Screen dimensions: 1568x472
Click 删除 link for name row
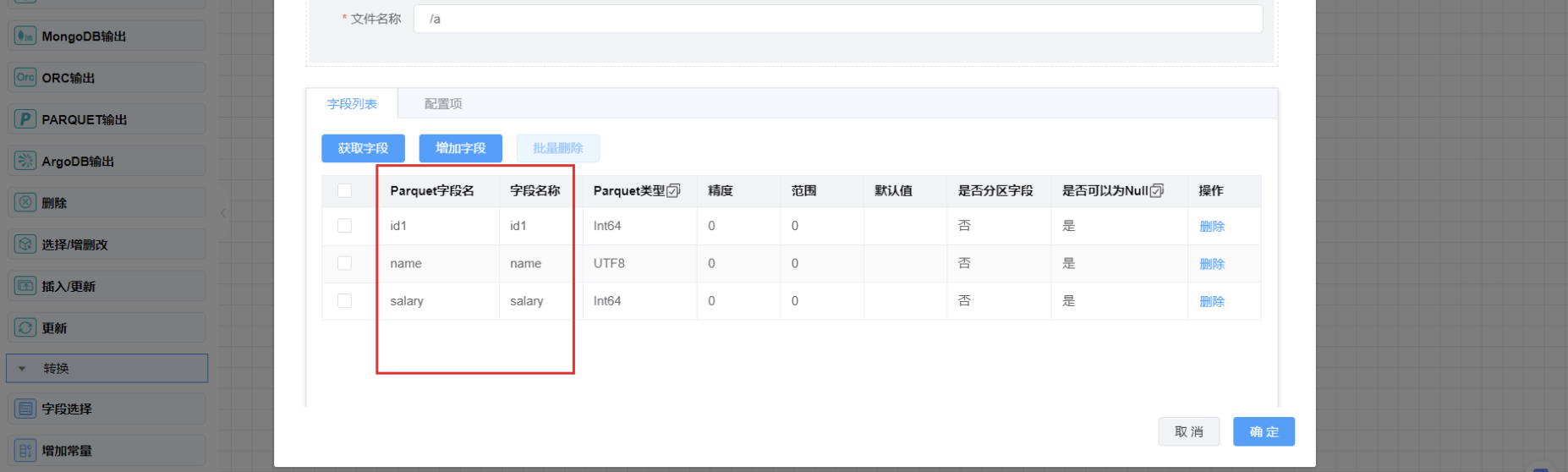(1211, 264)
